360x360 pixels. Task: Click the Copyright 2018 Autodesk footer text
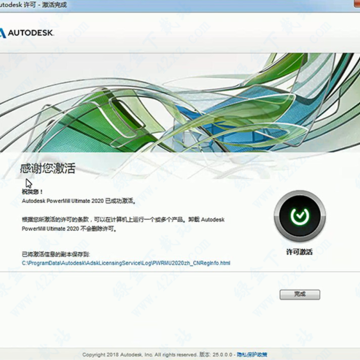tap(140, 355)
